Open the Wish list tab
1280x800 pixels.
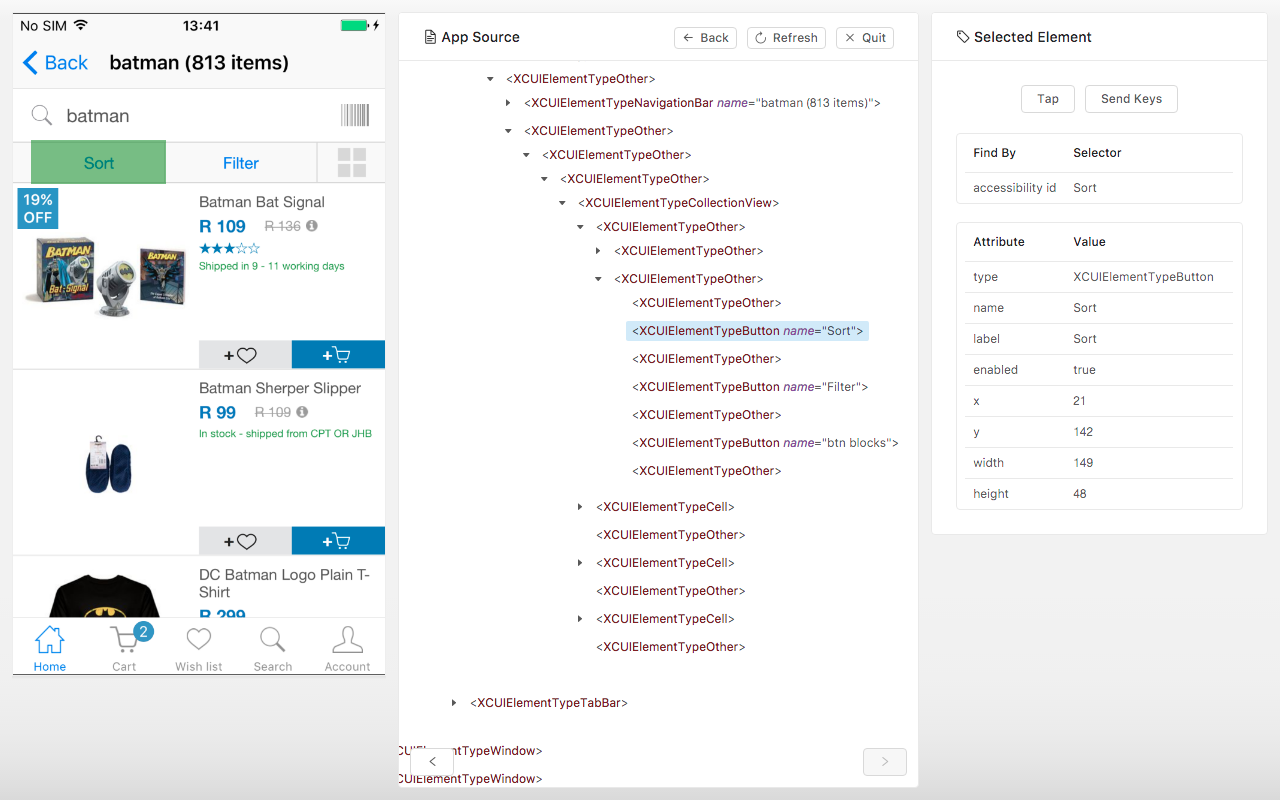(199, 648)
